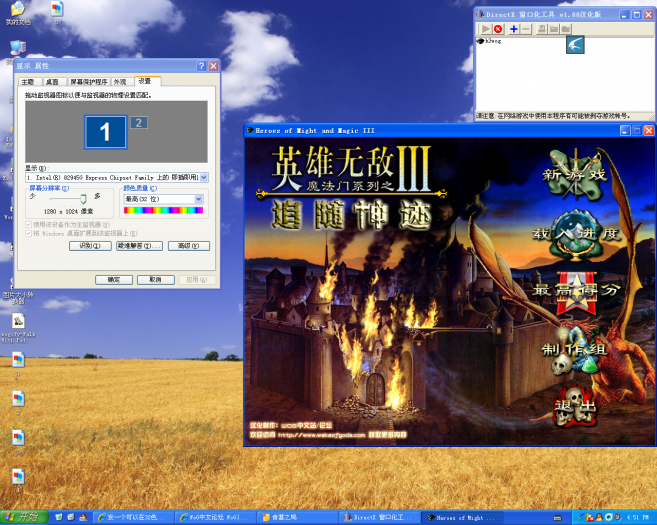Switch to the 桌面 tab

pyautogui.click(x=53, y=82)
